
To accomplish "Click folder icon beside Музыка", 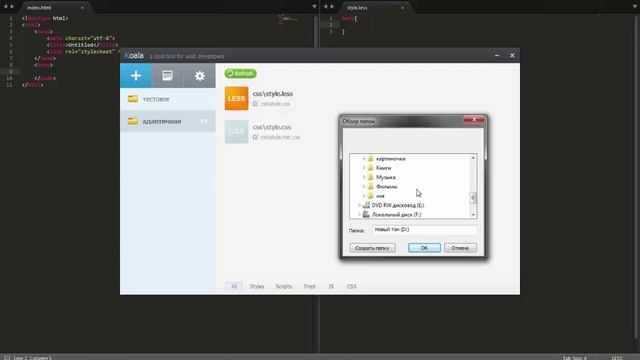I will (371, 177).
